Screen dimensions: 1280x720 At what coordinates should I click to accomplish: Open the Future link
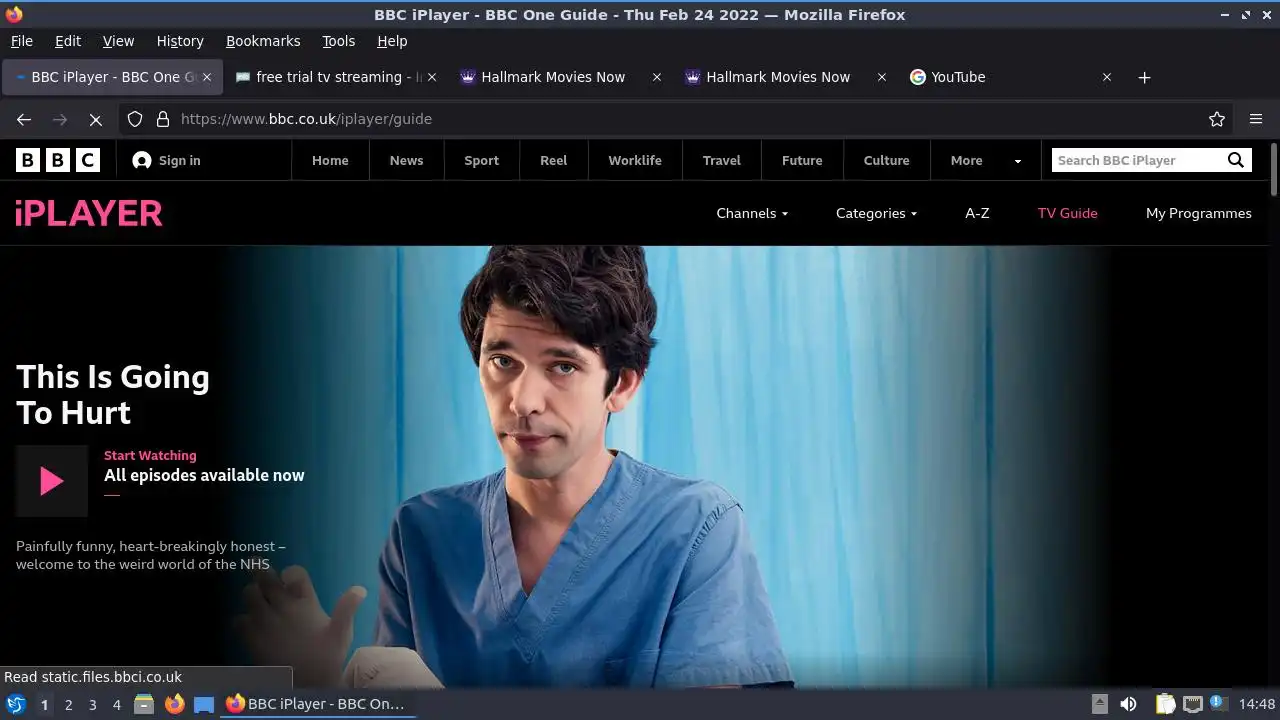pos(802,160)
